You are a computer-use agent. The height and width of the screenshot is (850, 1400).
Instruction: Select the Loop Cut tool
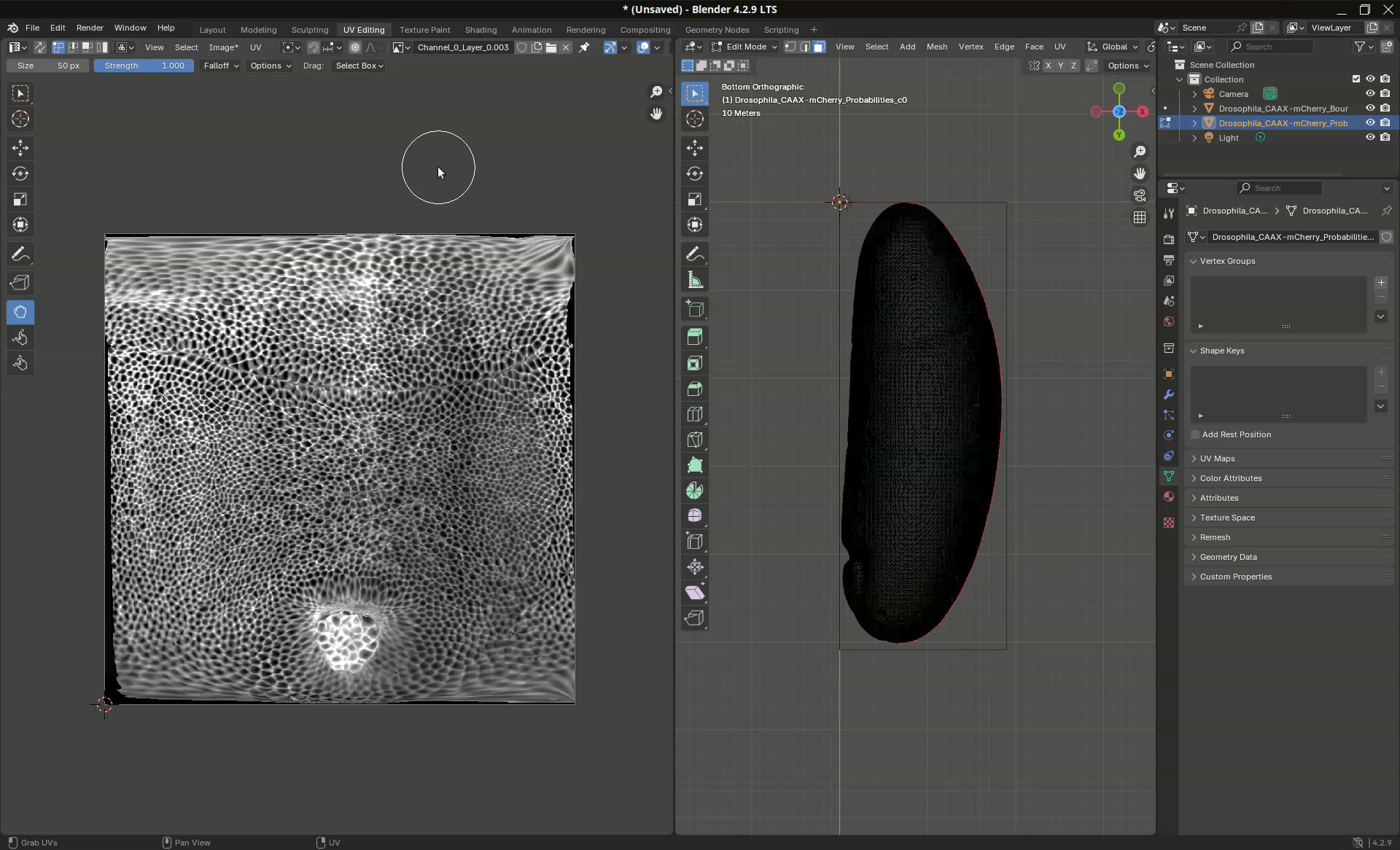695,414
